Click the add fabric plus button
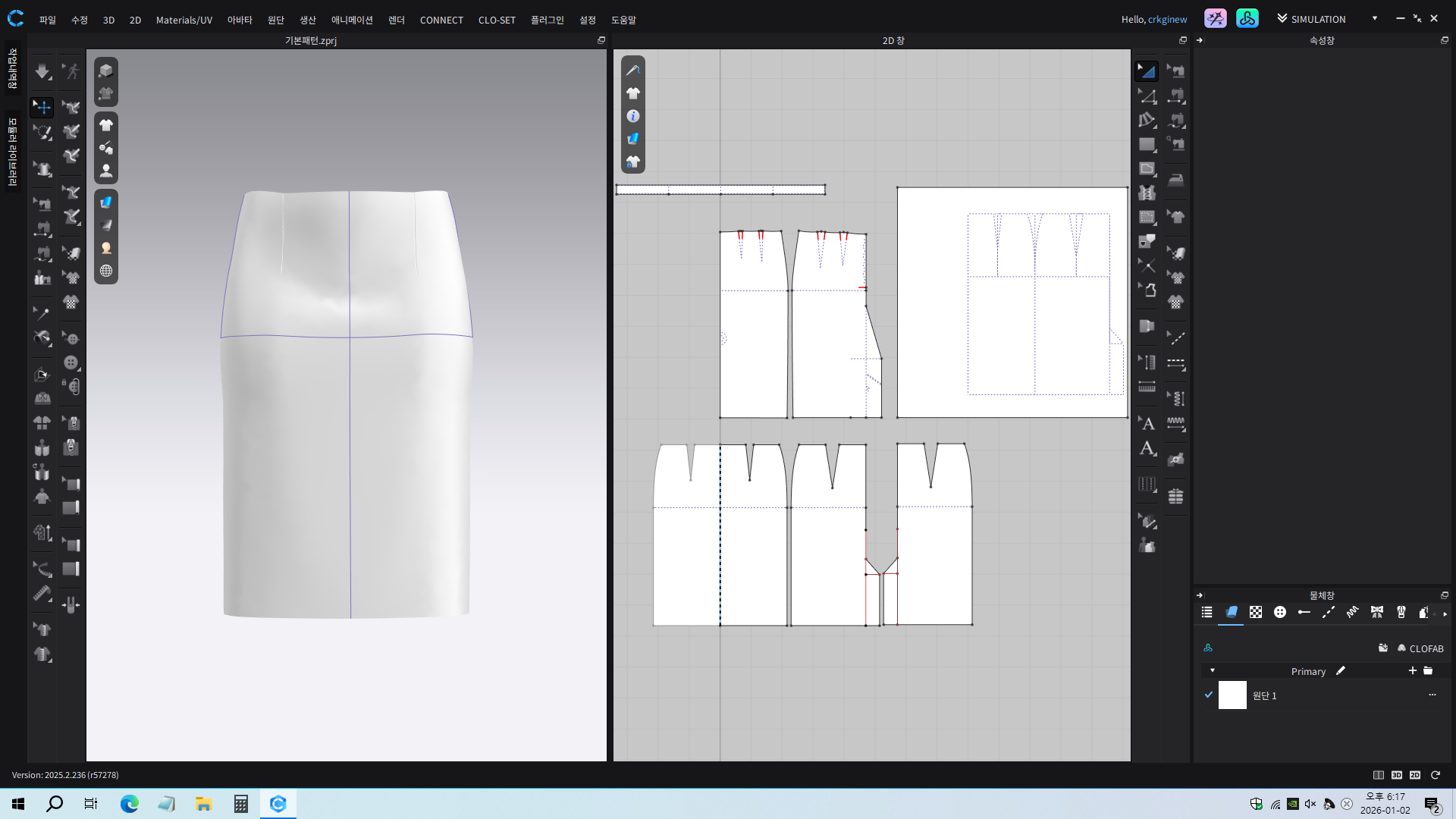 pos(1412,671)
